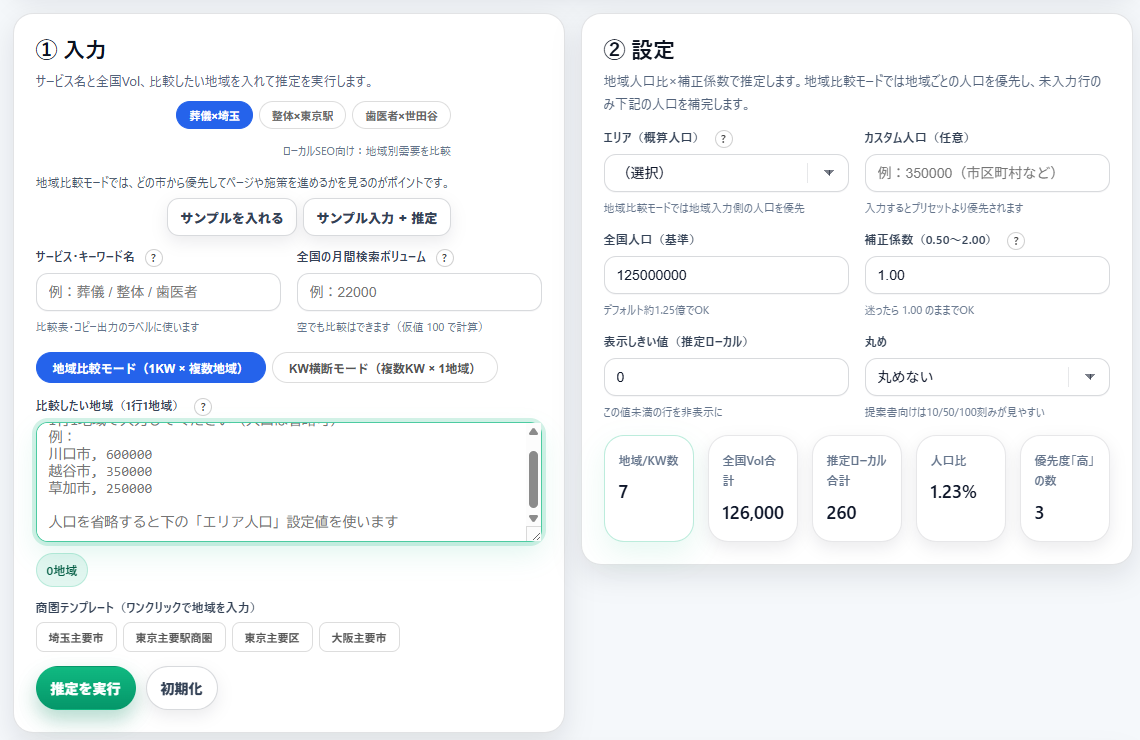
Task: Click the 初期化 reset button
Action: (x=182, y=688)
